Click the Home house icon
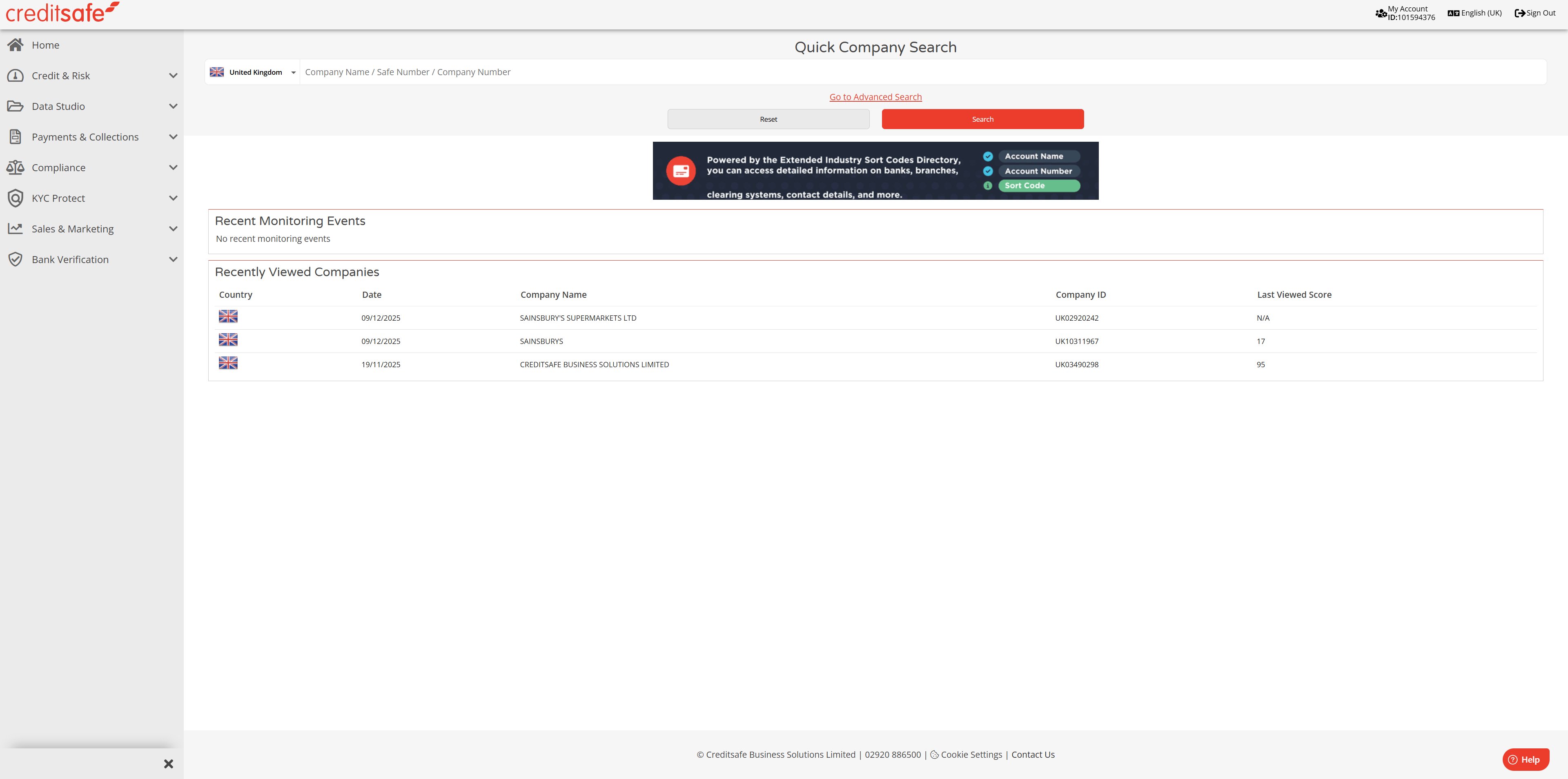Screen dimensions: 1568x779 [x=15, y=45]
